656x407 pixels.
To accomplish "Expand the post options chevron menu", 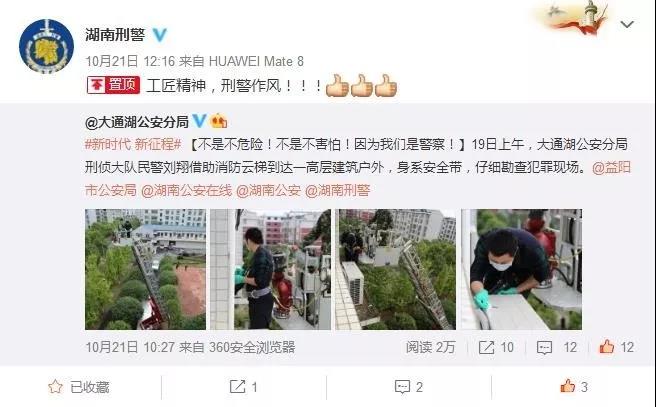I will (x=627, y=24).
